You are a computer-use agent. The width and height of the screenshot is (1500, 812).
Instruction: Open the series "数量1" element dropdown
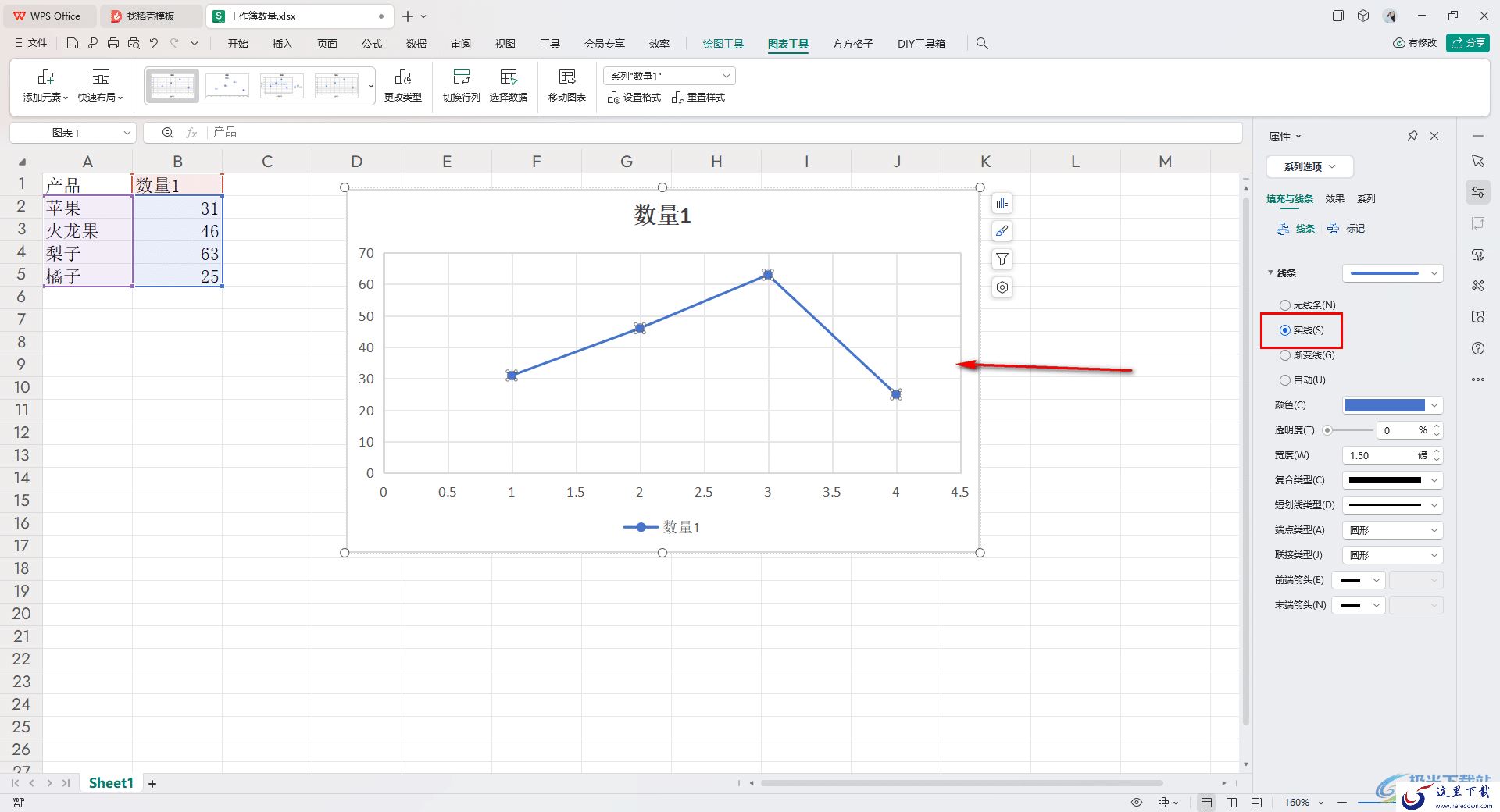pyautogui.click(x=669, y=76)
